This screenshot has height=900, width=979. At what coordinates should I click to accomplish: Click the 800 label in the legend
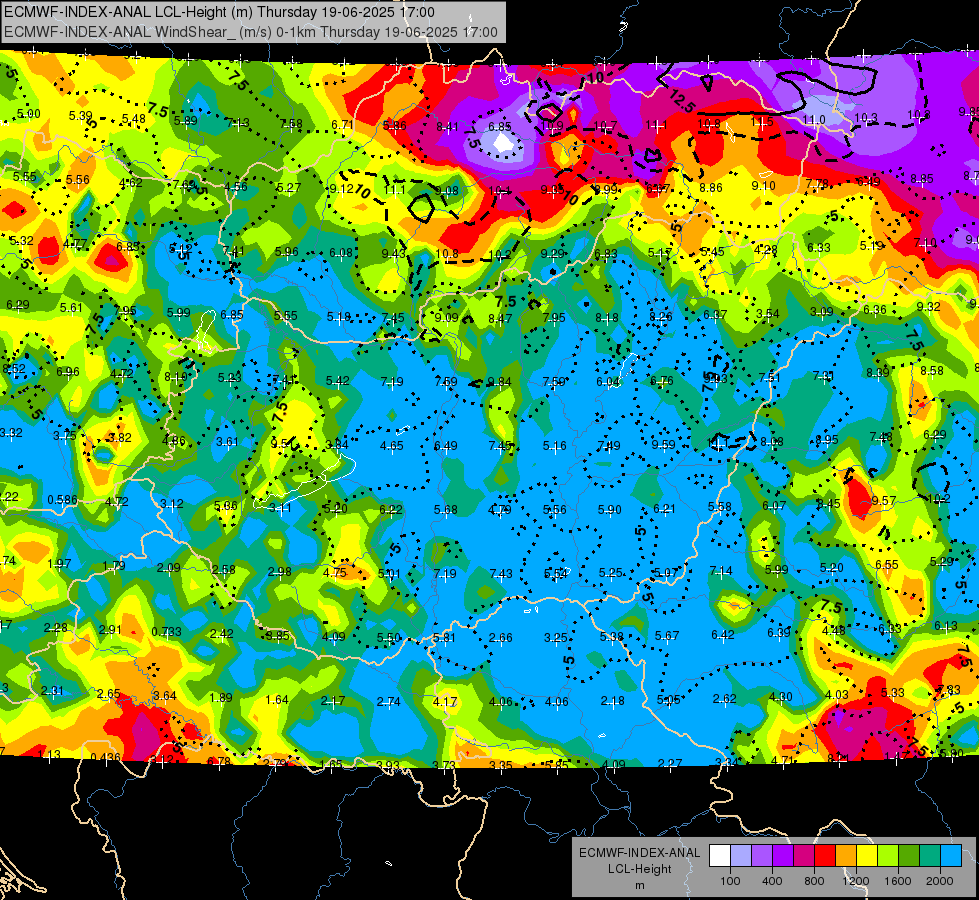point(814,881)
